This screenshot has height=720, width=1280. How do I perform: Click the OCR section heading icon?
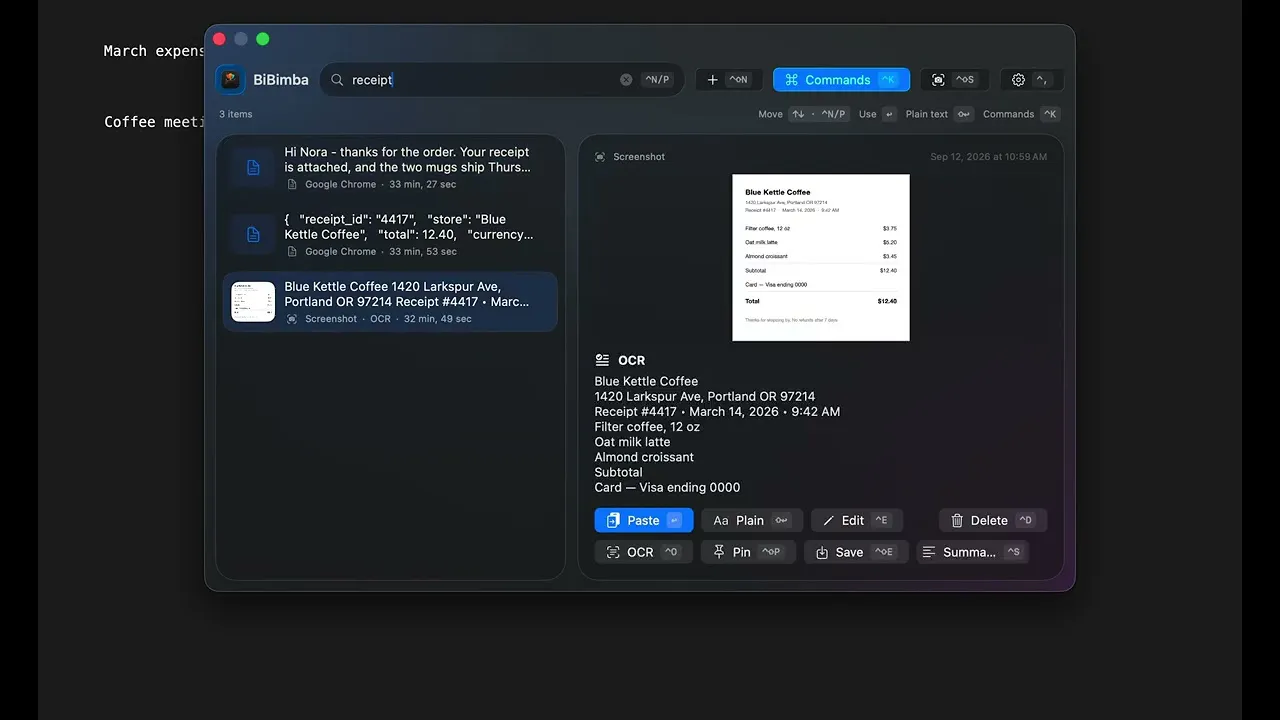point(602,360)
